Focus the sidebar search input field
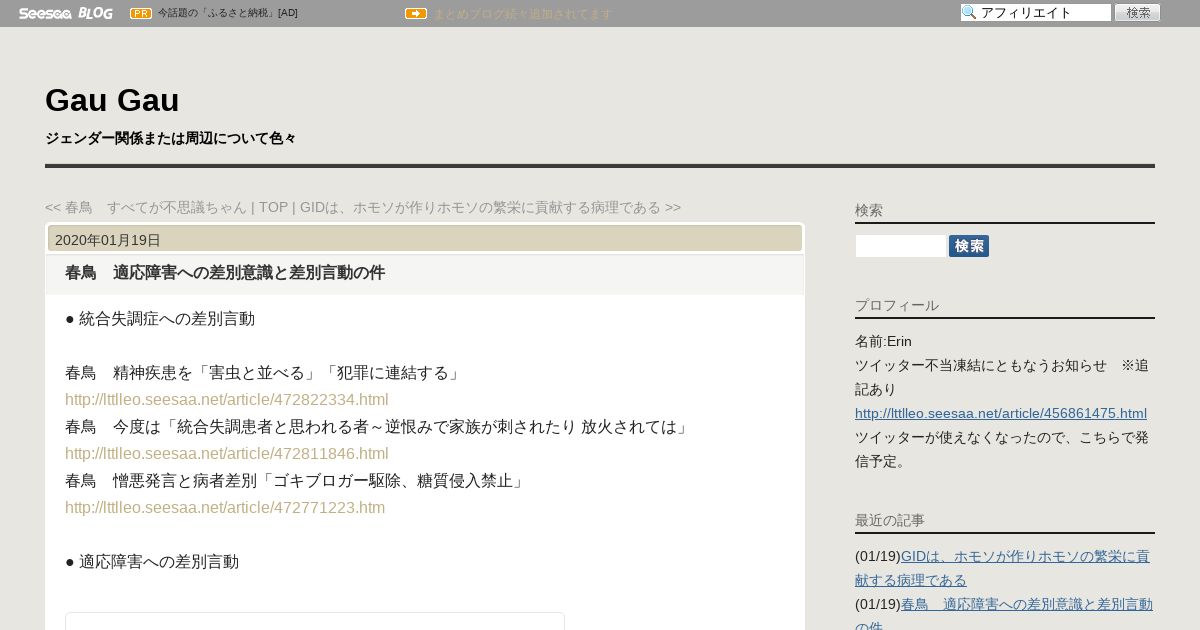1200x630 pixels. coord(900,246)
